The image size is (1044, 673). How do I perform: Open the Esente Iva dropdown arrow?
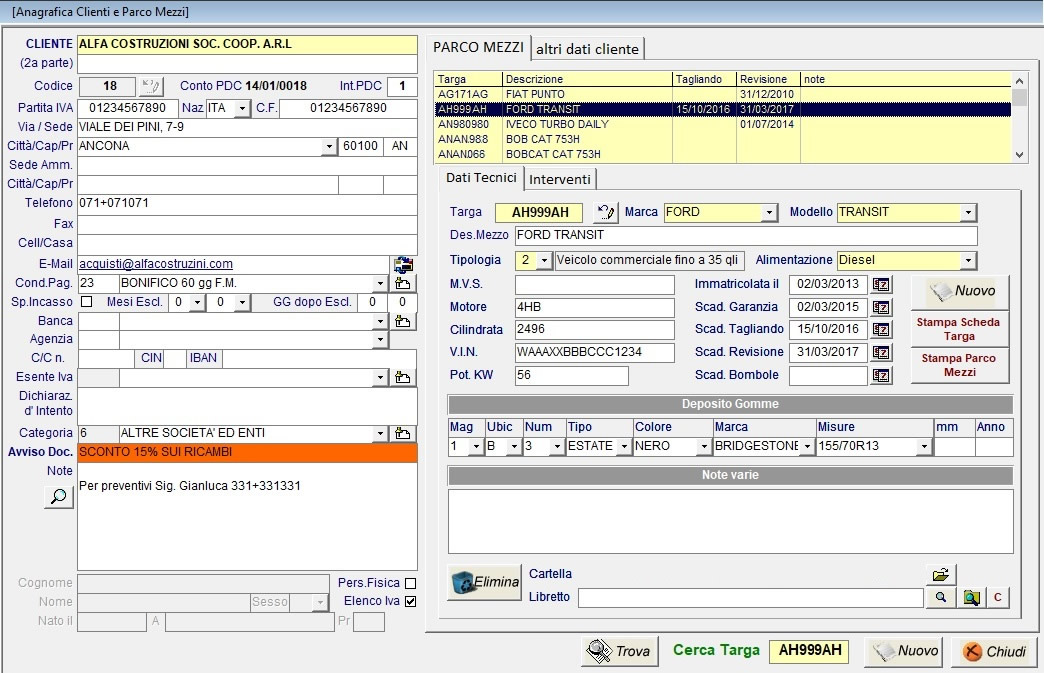pyautogui.click(x=380, y=377)
